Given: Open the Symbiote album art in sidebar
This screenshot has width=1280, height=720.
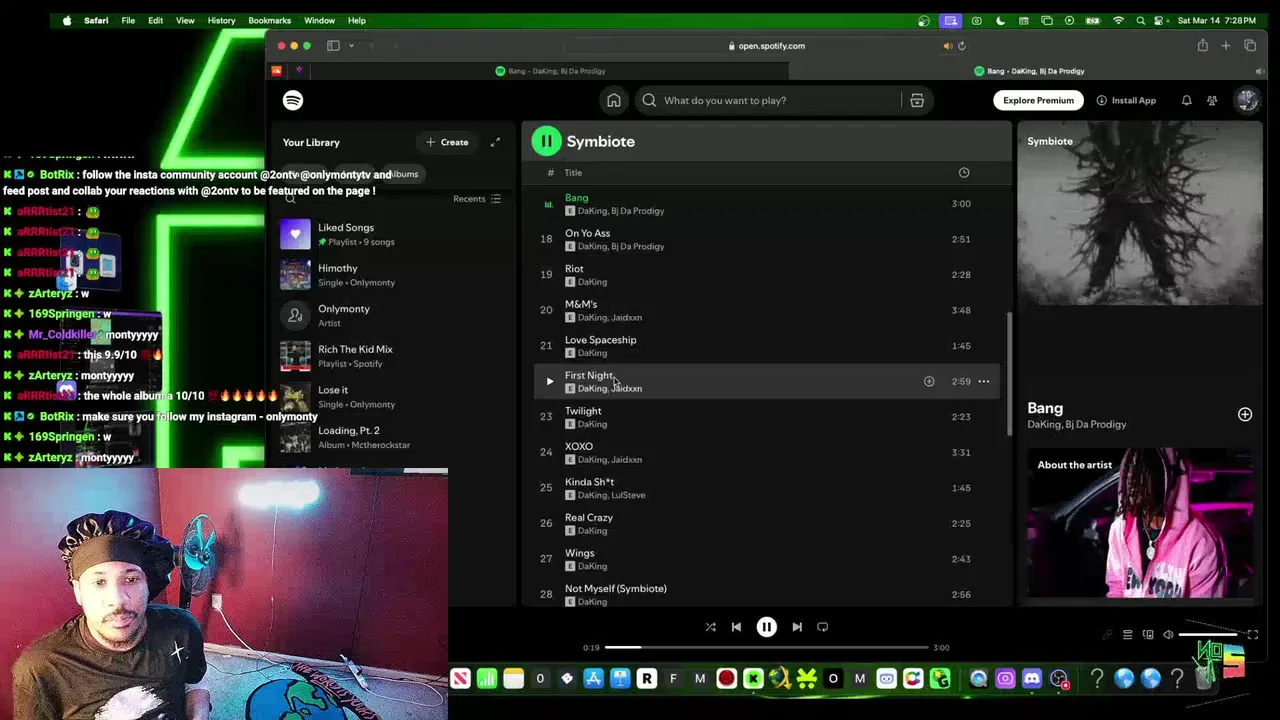Looking at the screenshot, I should pos(1140,213).
